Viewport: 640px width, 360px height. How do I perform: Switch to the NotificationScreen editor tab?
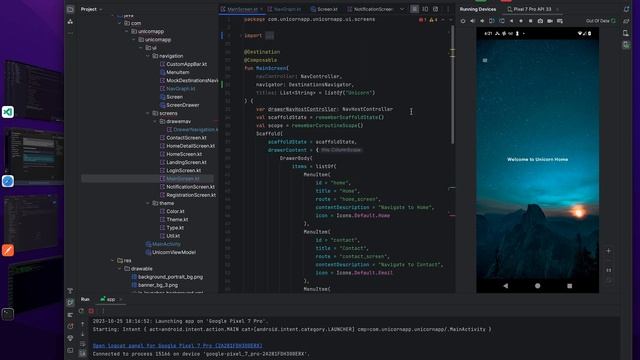point(370,9)
